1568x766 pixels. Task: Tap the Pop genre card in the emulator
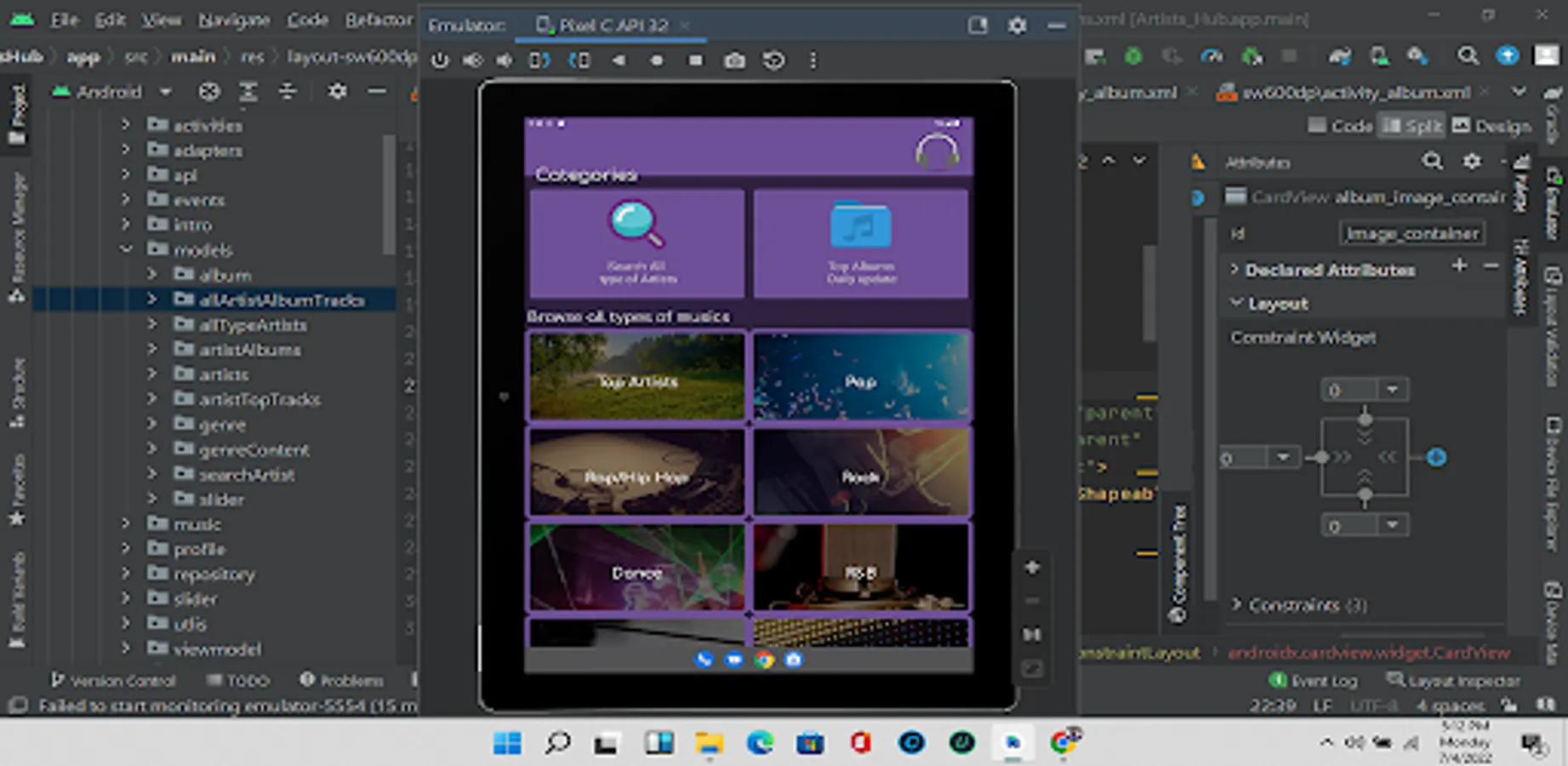pos(861,378)
